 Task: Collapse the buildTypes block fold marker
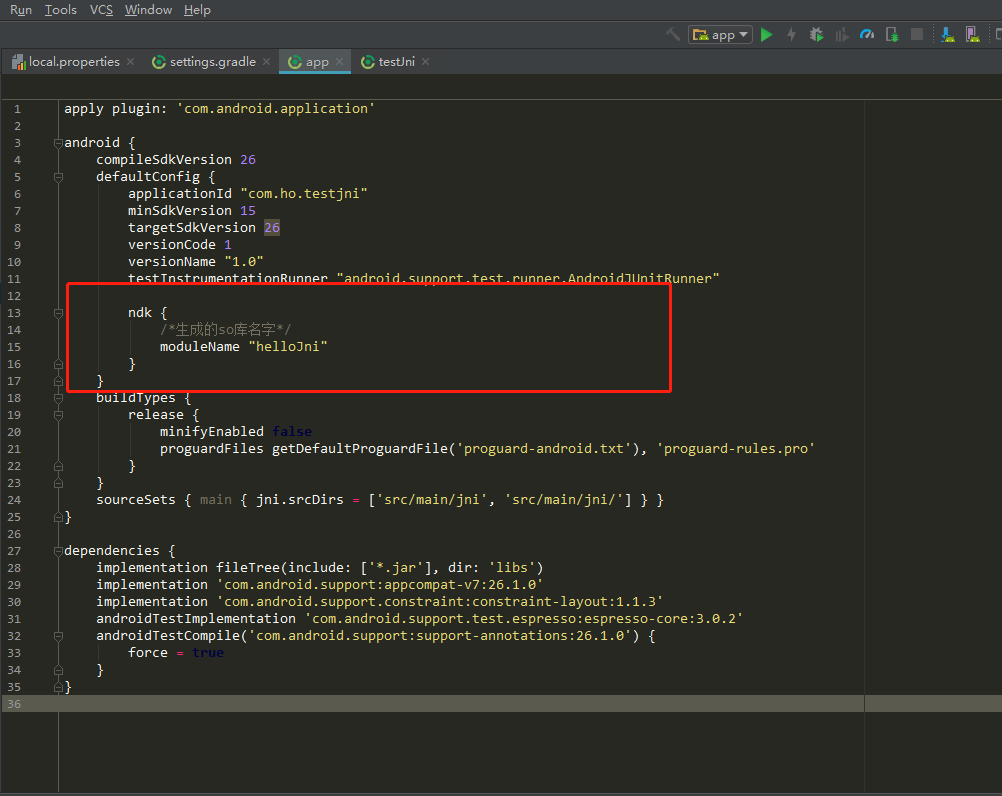tap(58, 398)
